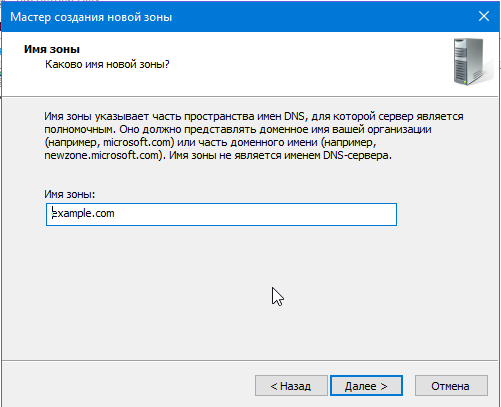Viewport: 501px width, 407px height.
Task: Focus the Имя зоны text field
Action: (221, 214)
